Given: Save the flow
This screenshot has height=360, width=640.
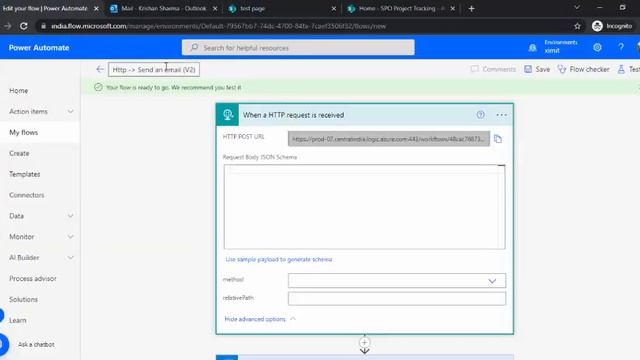Looking at the screenshot, I should 537,69.
